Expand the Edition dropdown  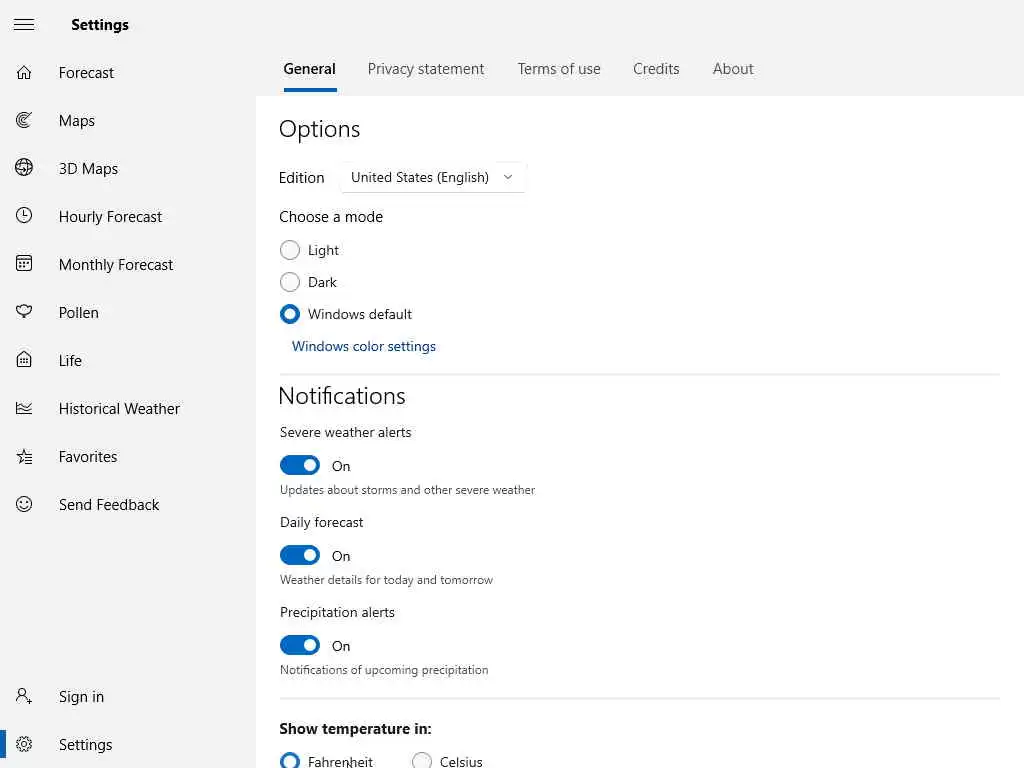pyautogui.click(x=433, y=177)
